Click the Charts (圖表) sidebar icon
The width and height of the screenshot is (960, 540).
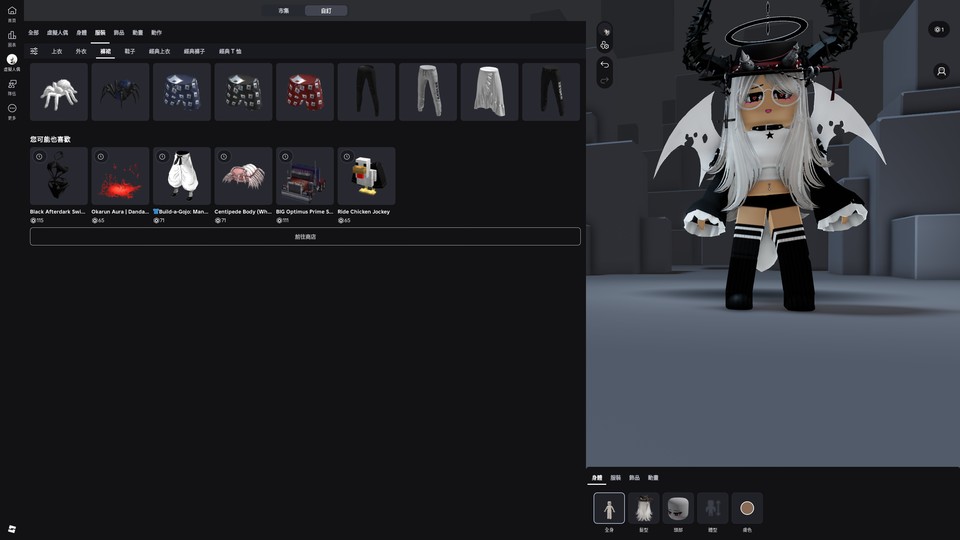tap(12, 37)
